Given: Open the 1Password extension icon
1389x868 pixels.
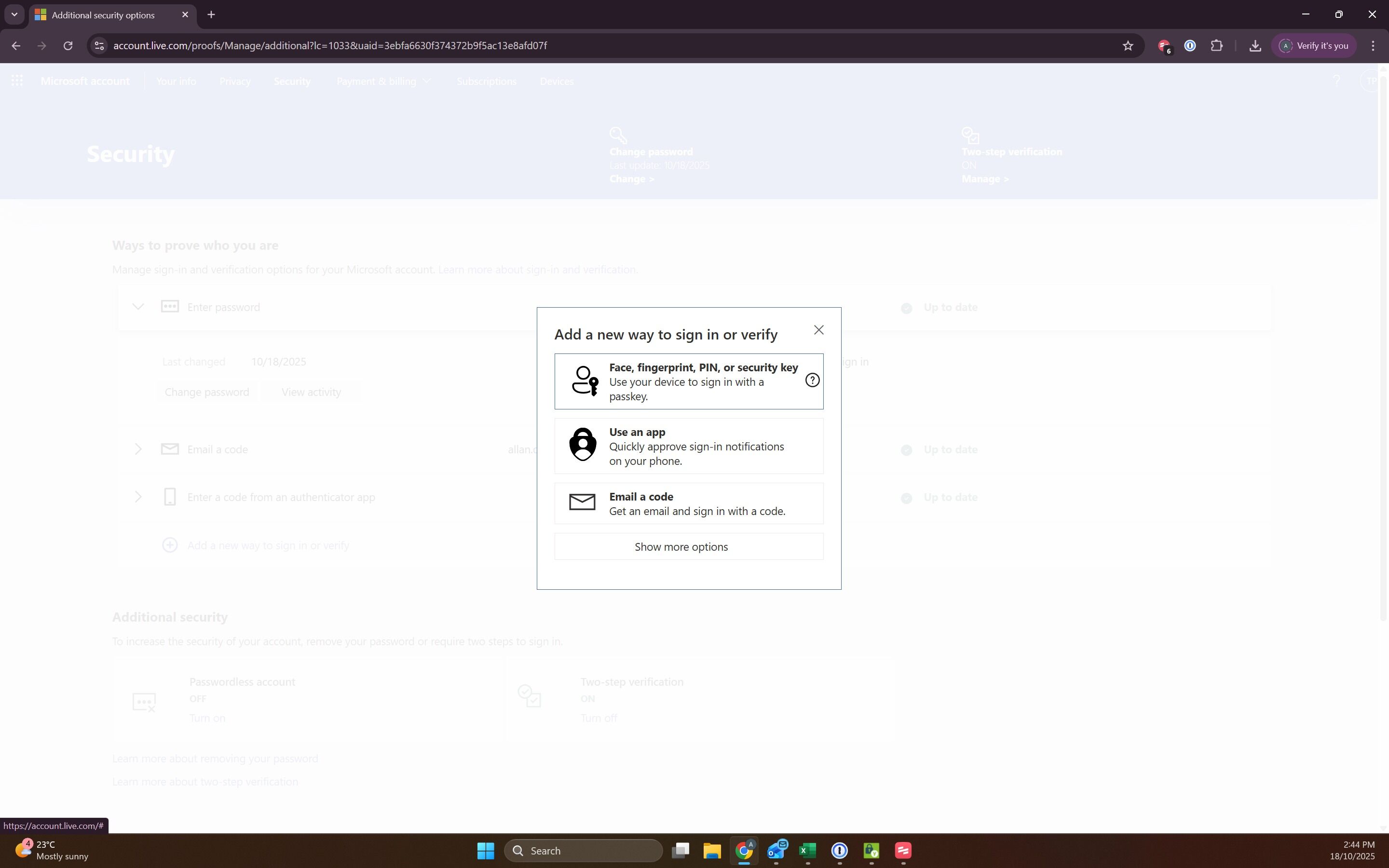Looking at the screenshot, I should [1190, 45].
